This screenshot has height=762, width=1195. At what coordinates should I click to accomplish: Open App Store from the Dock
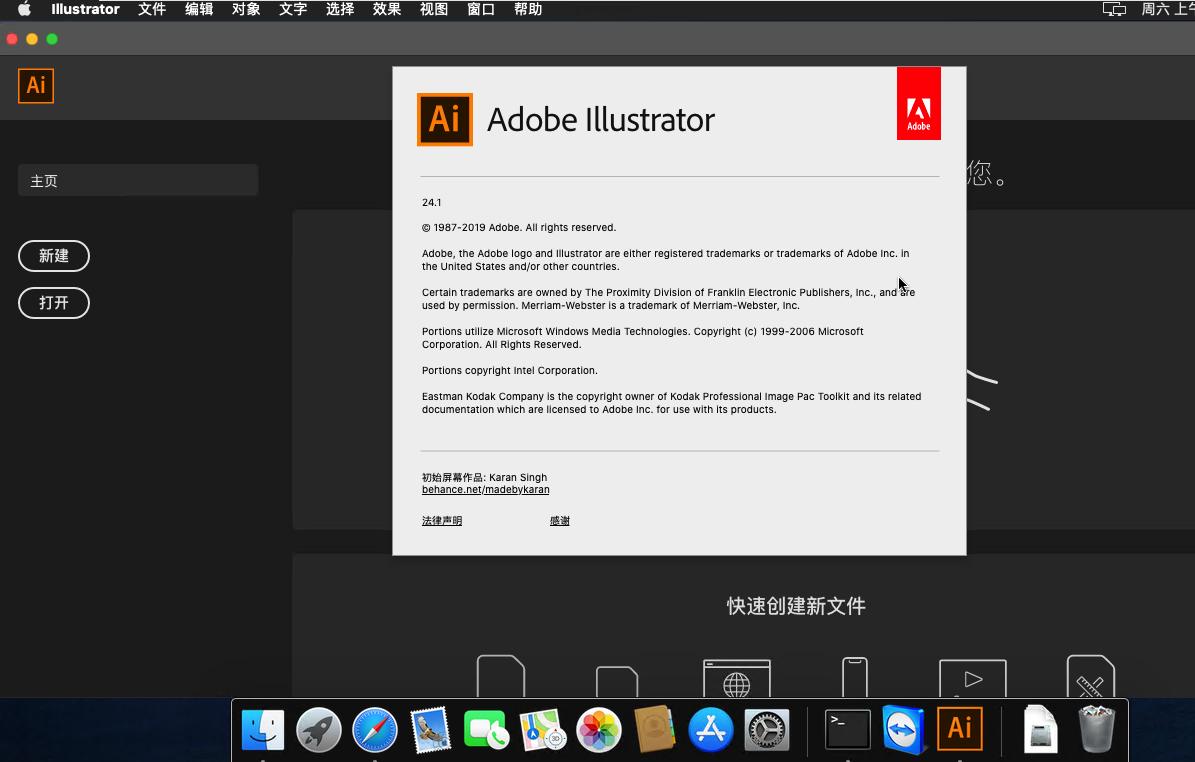tap(710, 730)
